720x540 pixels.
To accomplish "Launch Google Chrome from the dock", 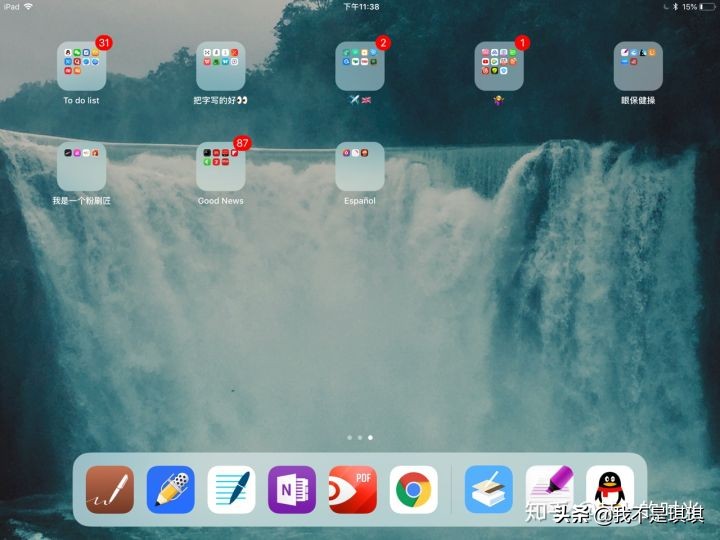I will click(413, 489).
